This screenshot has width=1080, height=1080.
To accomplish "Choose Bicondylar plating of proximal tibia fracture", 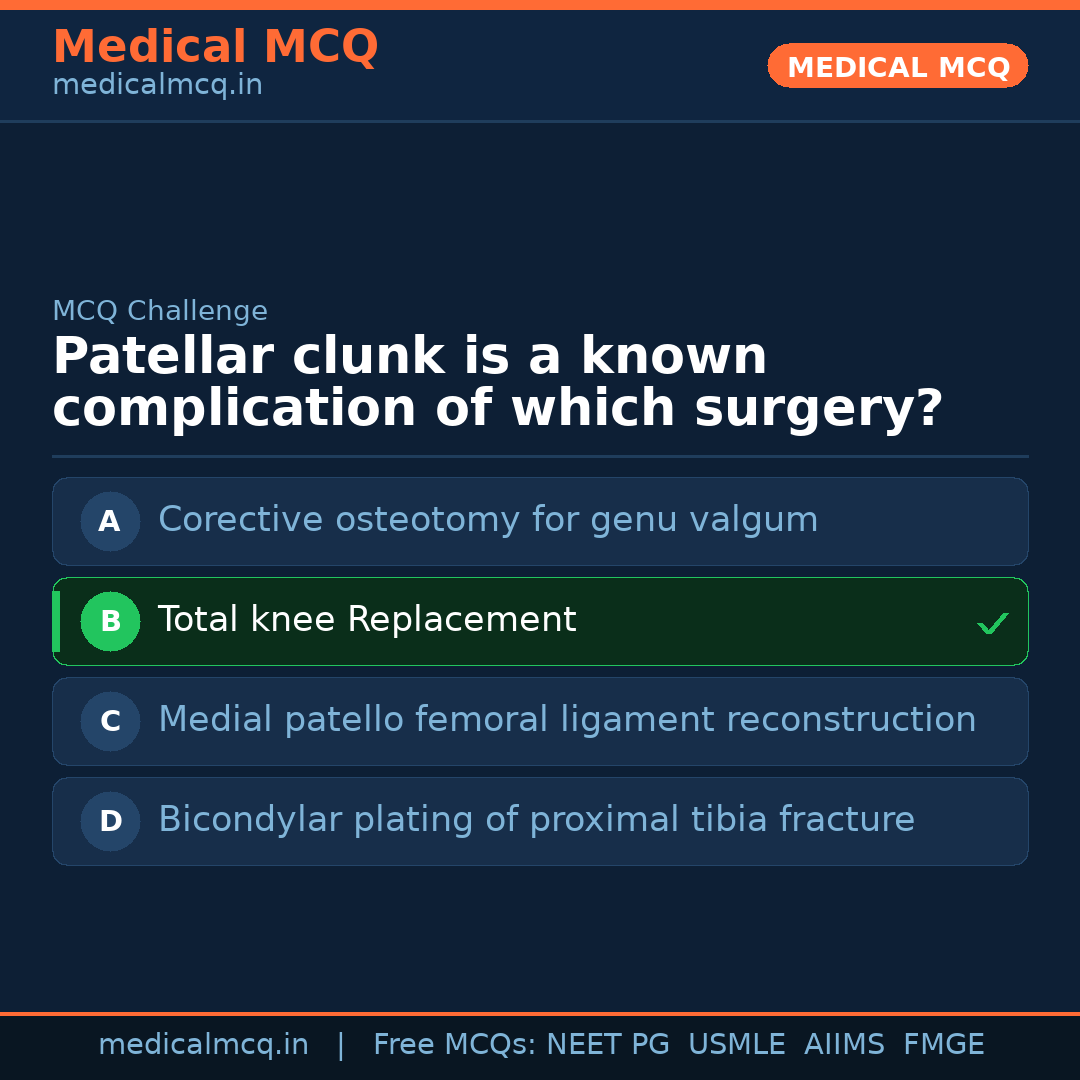I will [536, 820].
